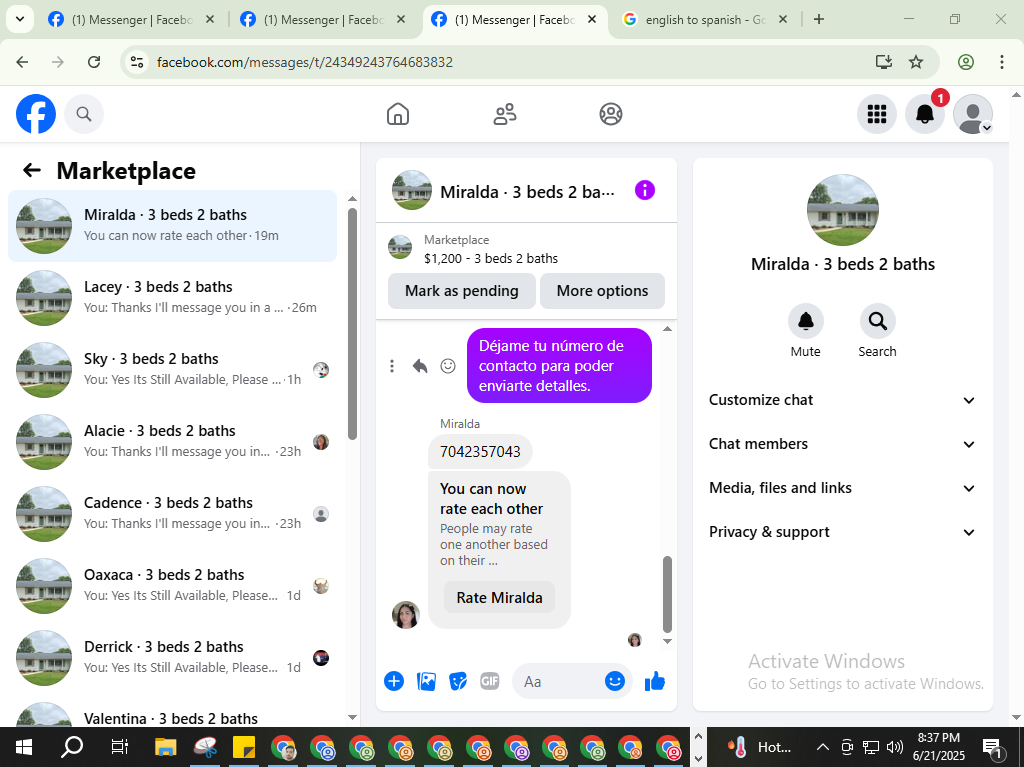This screenshot has width=1024, height=767.
Task: Open the Lacey conversation
Action: tap(172, 298)
